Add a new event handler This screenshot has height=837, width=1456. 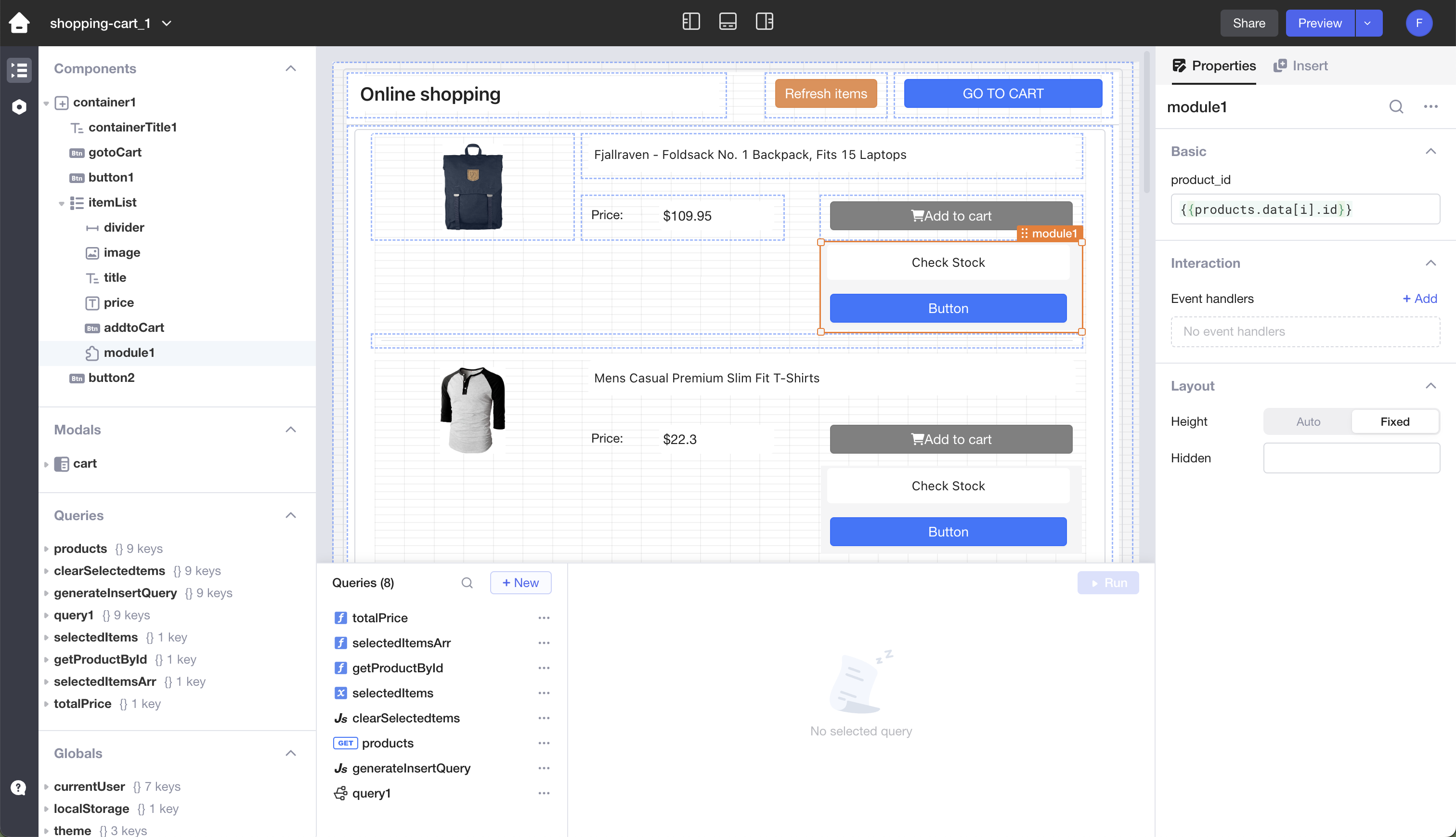coord(1419,299)
